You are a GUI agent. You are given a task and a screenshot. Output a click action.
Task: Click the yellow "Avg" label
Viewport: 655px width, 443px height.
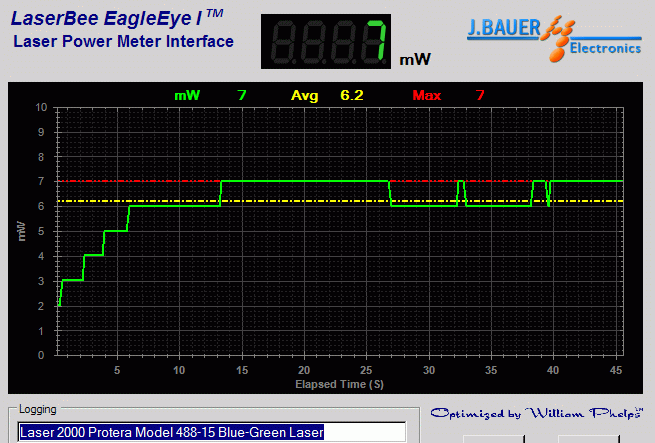305,96
